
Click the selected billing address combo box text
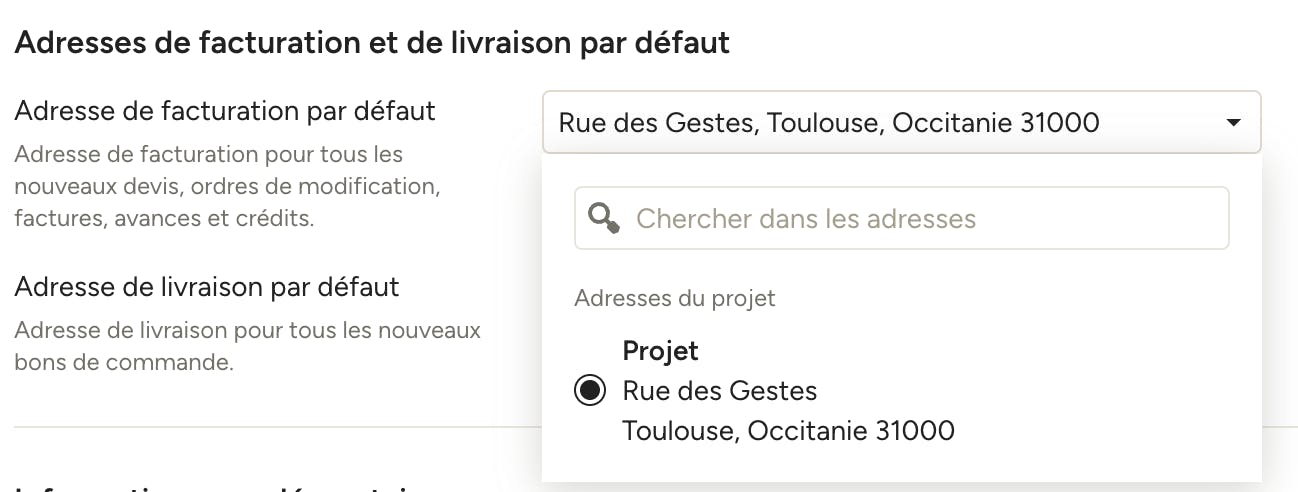(x=829, y=123)
